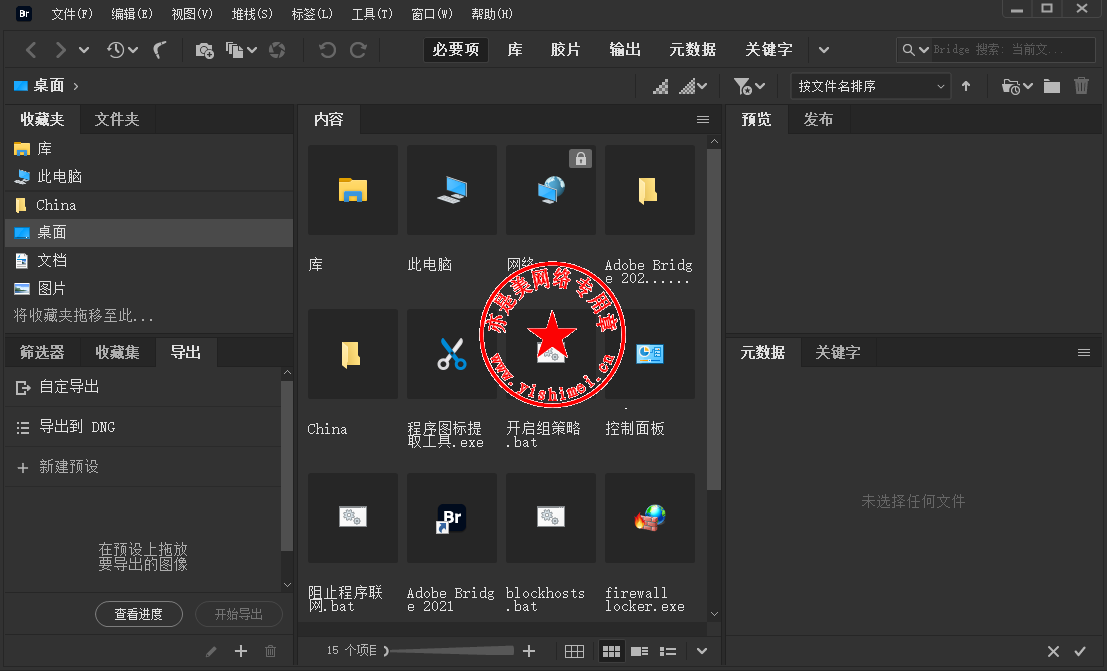This screenshot has width=1107, height=671.
Task: Open recent folder dropdown
Action: click(1017, 86)
